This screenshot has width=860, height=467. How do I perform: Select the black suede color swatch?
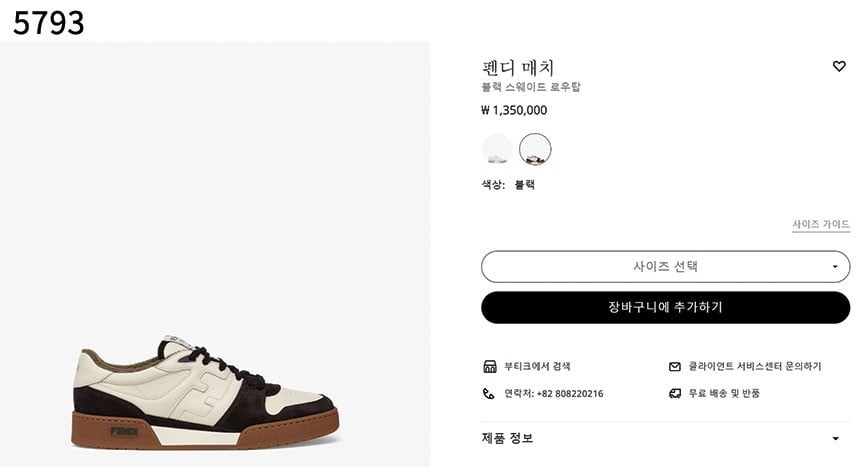(x=535, y=150)
